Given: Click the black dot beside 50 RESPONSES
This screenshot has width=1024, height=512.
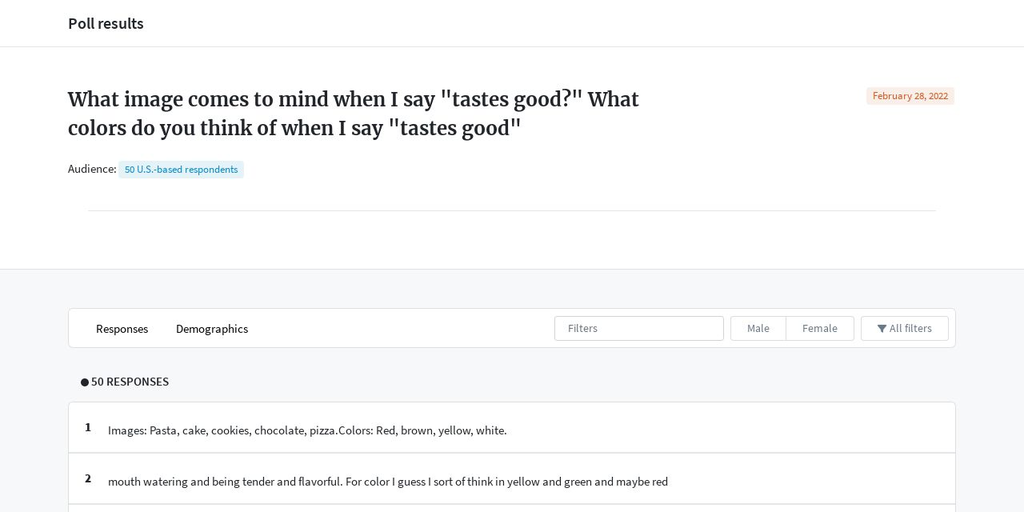Looking at the screenshot, I should [85, 382].
